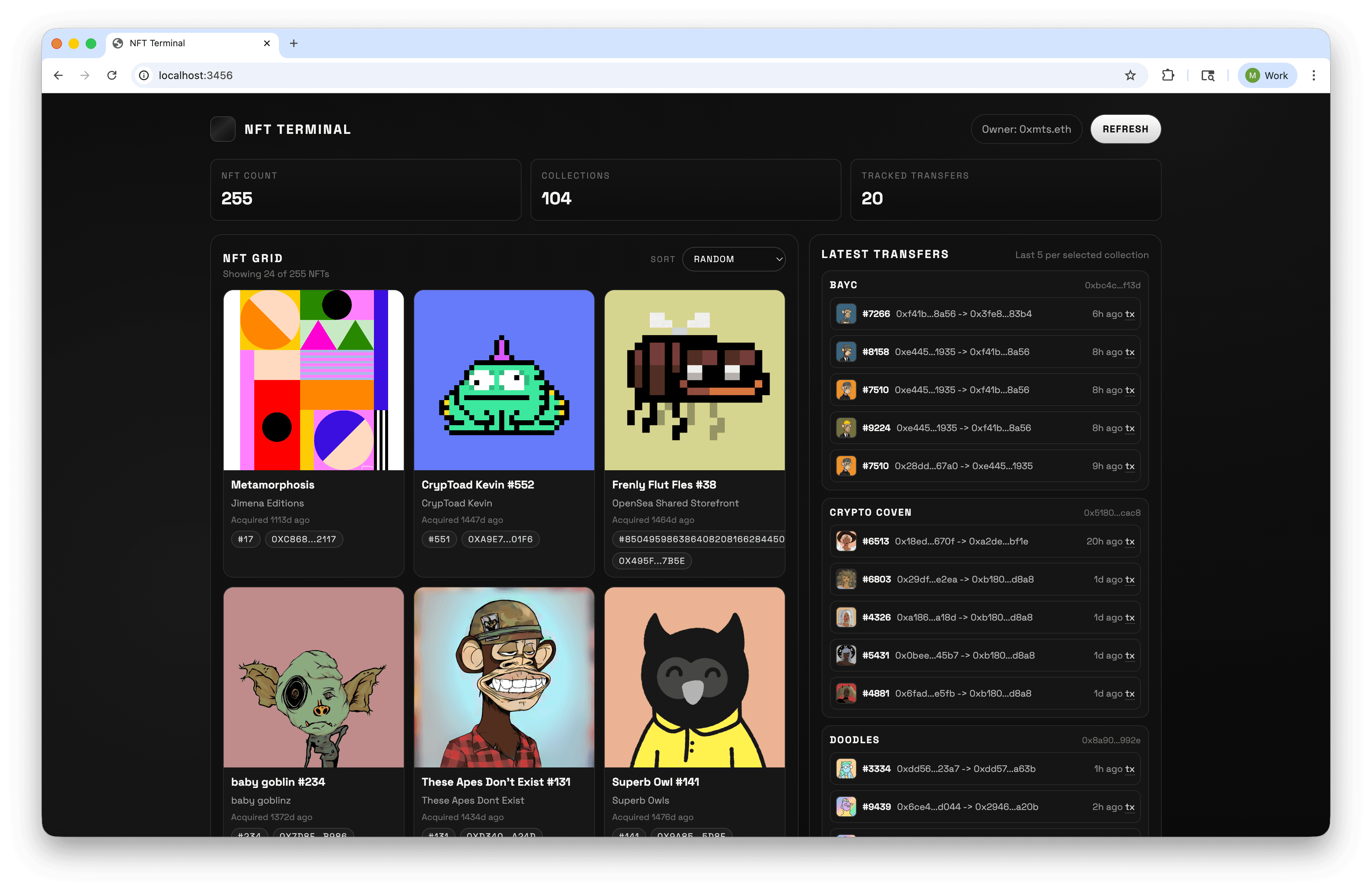Screen dimensions: 1372x892
Task: Click the NFT Terminal logo icon
Action: coord(223,129)
